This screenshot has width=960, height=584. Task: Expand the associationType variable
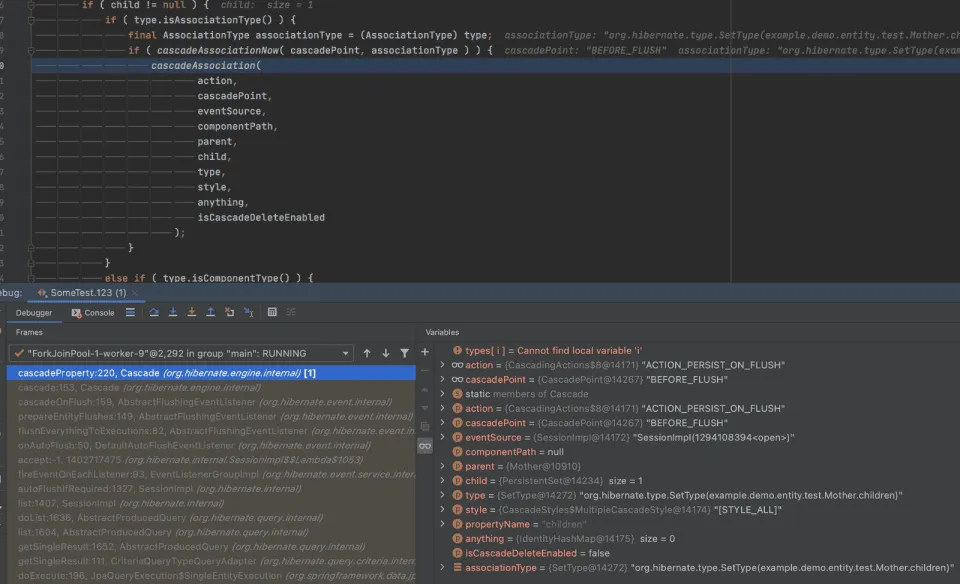pos(443,567)
